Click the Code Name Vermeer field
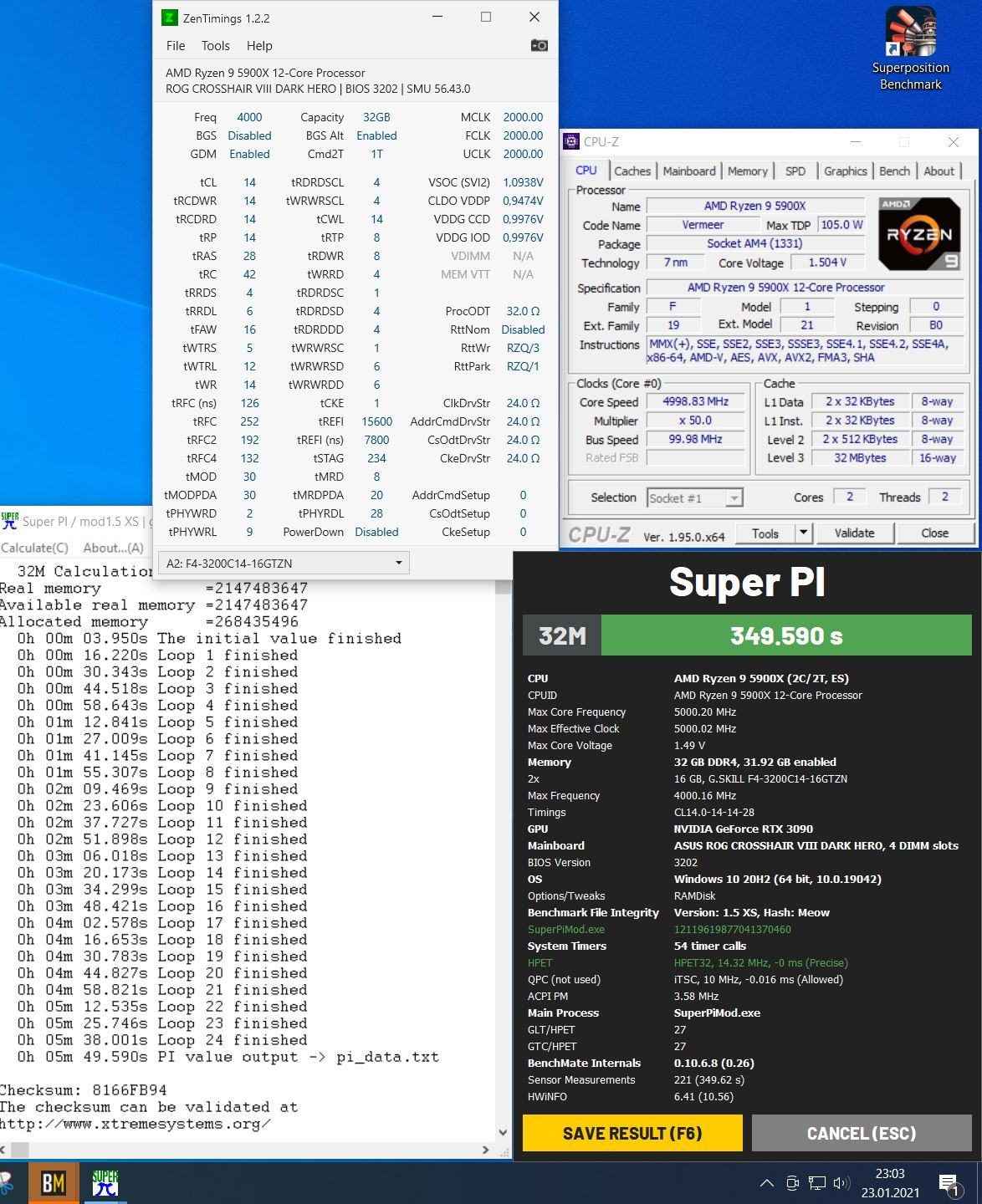Image resolution: width=982 pixels, height=1204 pixels. coord(703,225)
